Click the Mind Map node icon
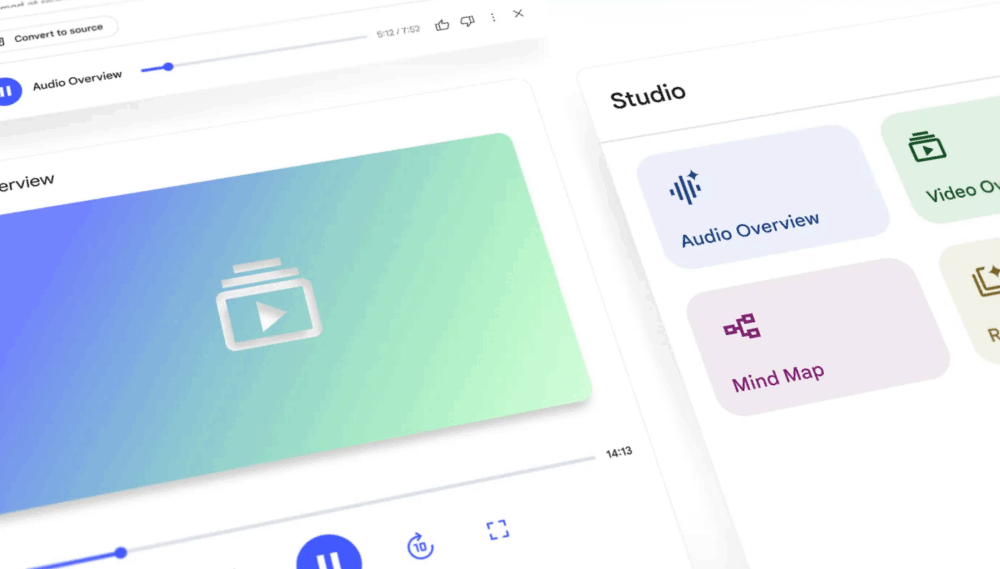Viewport: 1000px width, 569px height. 742,326
